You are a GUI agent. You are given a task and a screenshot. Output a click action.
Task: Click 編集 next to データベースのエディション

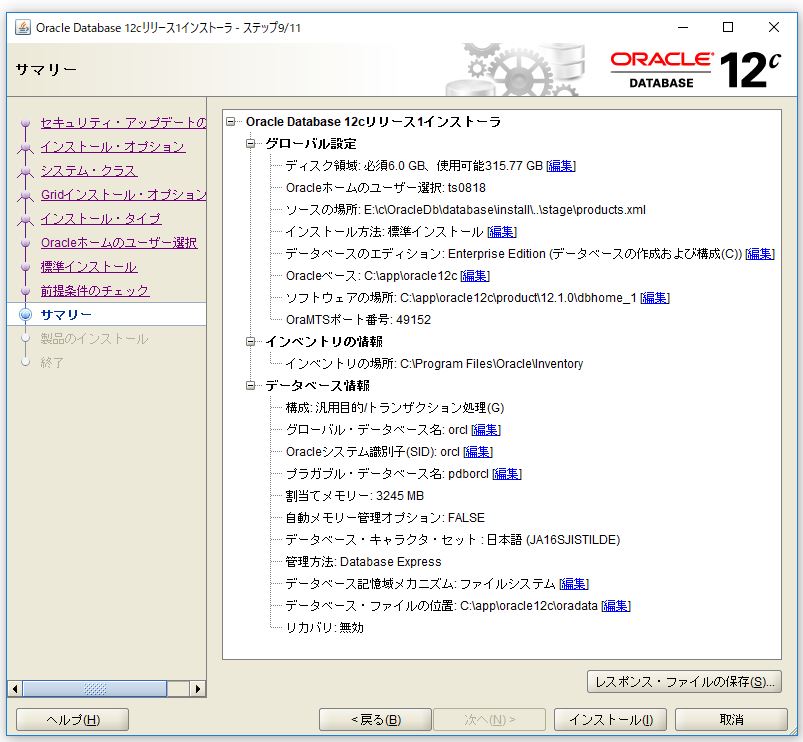760,254
